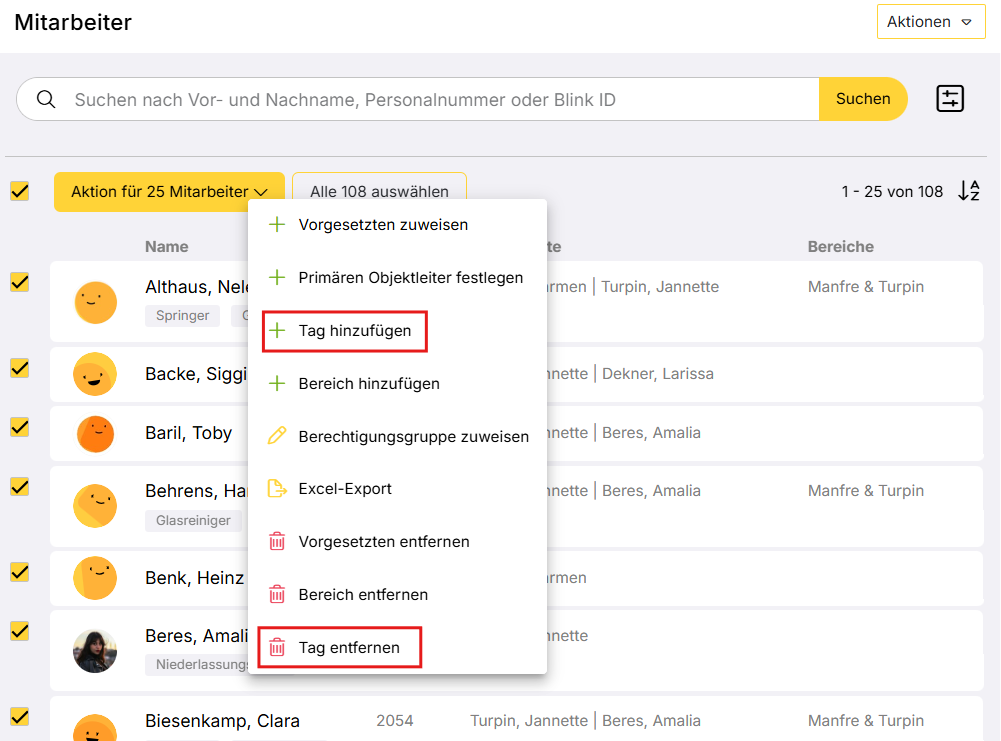Open the filter settings icon beside search
Viewport: 1001px width, 741px height.
point(949,99)
